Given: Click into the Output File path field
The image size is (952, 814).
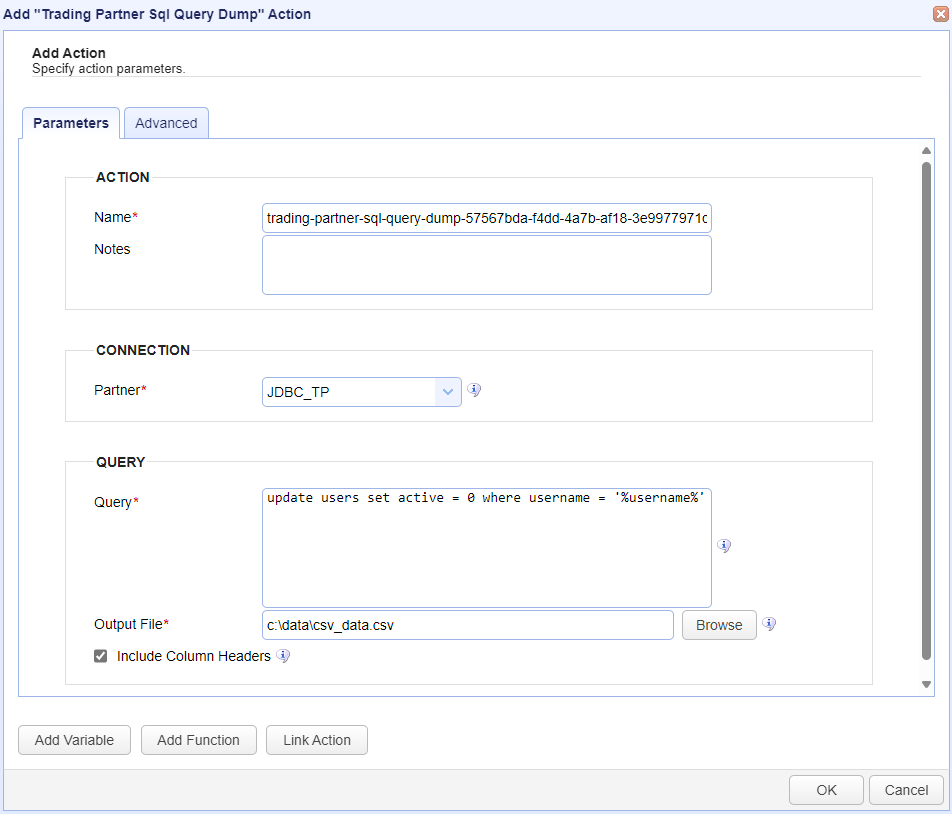Looking at the screenshot, I should click(467, 625).
